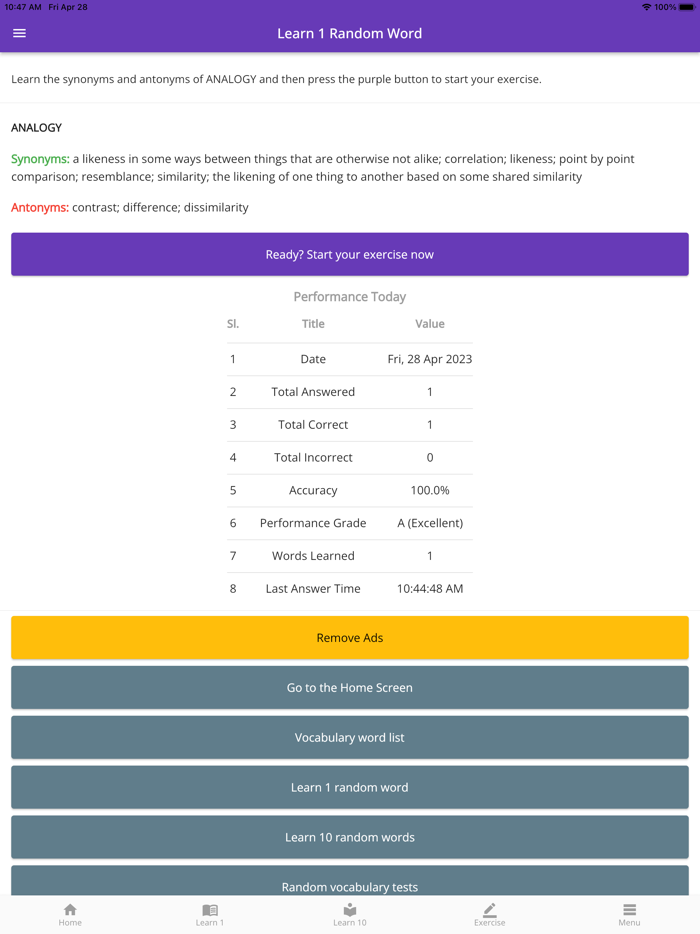Tap the Menu icon in the bottom bar
700x934 pixels.
coord(629,913)
